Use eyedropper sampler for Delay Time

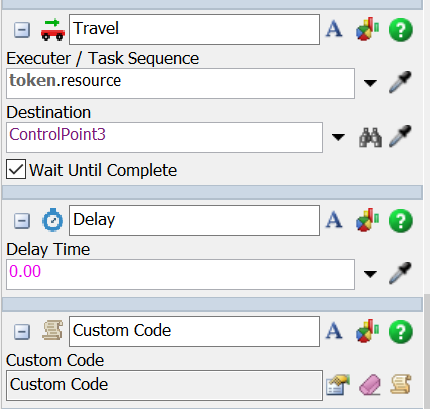(x=400, y=273)
